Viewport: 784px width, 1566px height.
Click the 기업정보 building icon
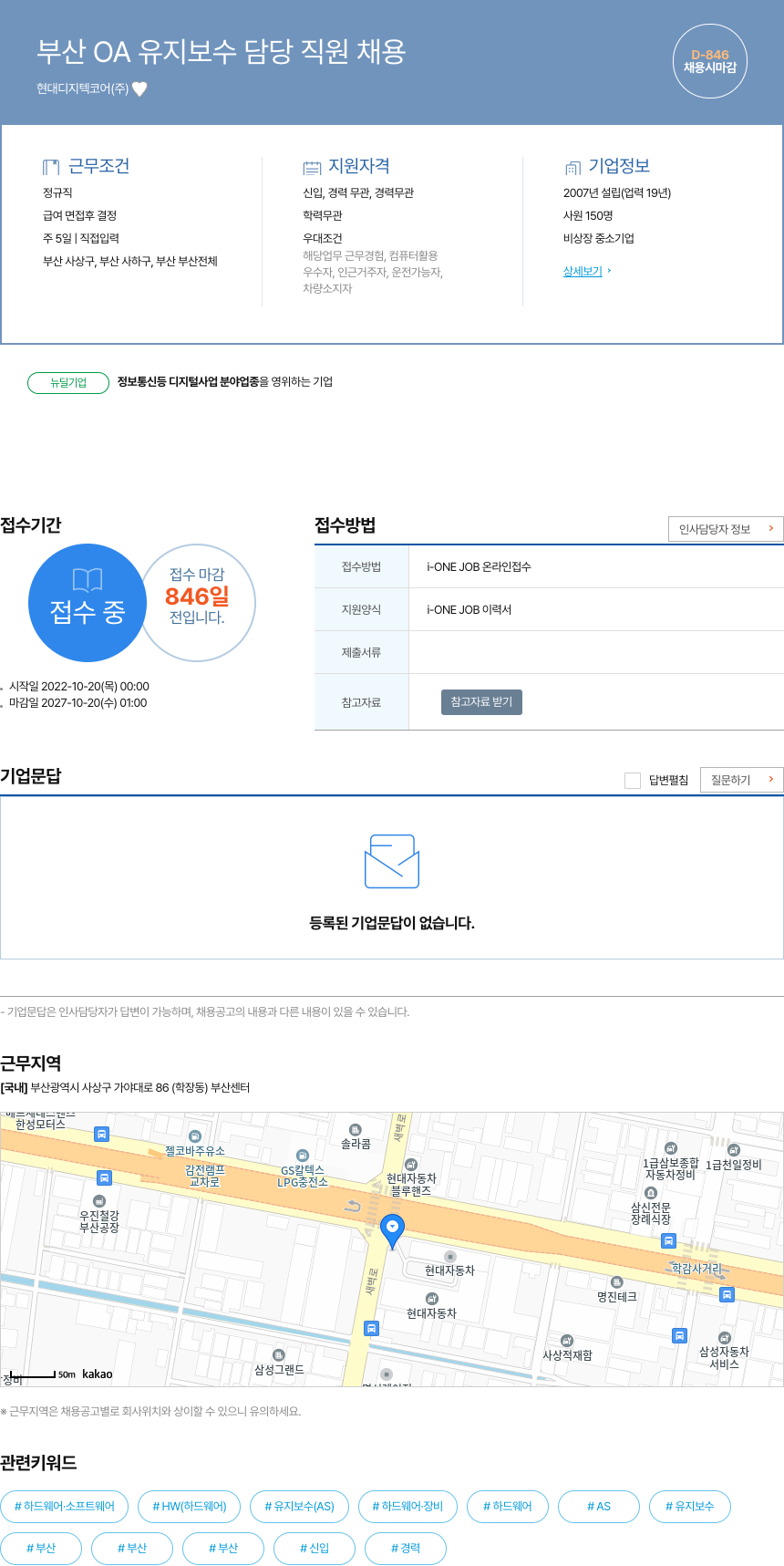pyautogui.click(x=573, y=167)
